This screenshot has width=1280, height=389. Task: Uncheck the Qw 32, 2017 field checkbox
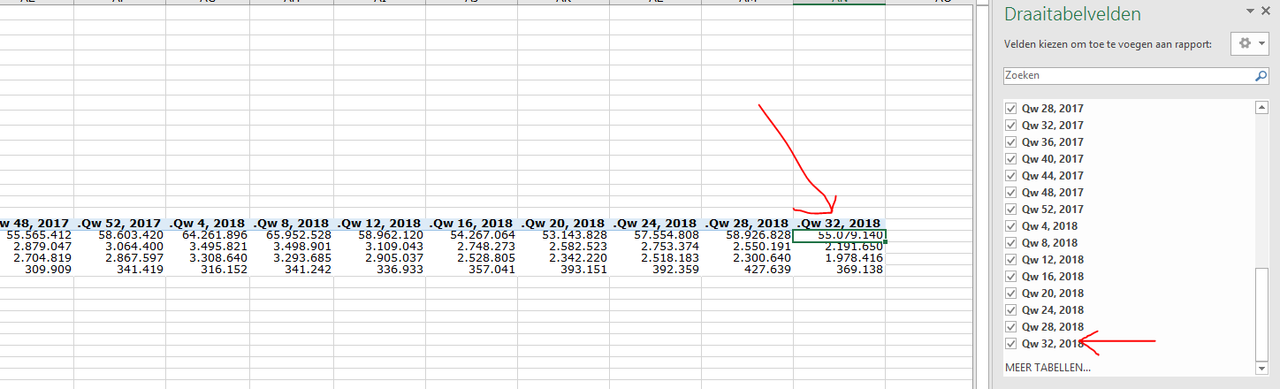coord(1012,125)
